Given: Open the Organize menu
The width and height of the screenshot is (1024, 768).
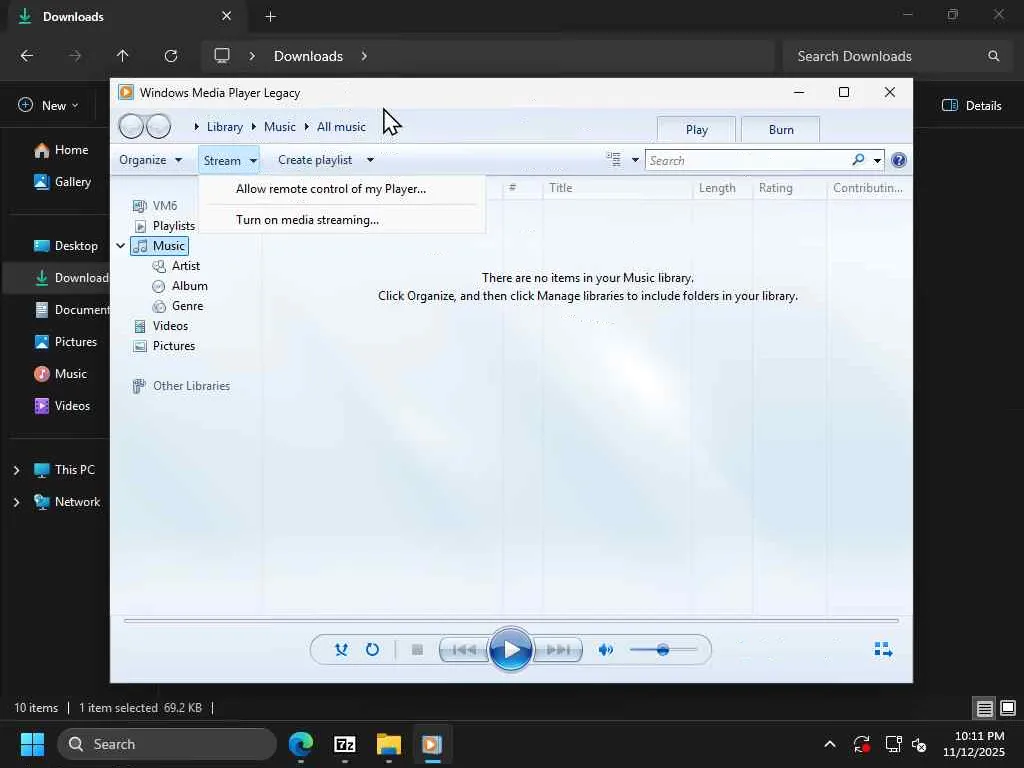Looking at the screenshot, I should (x=150, y=160).
